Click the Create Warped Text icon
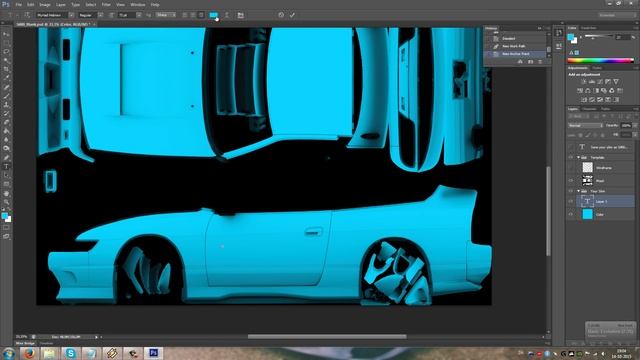640x360 pixels. pos(227,15)
